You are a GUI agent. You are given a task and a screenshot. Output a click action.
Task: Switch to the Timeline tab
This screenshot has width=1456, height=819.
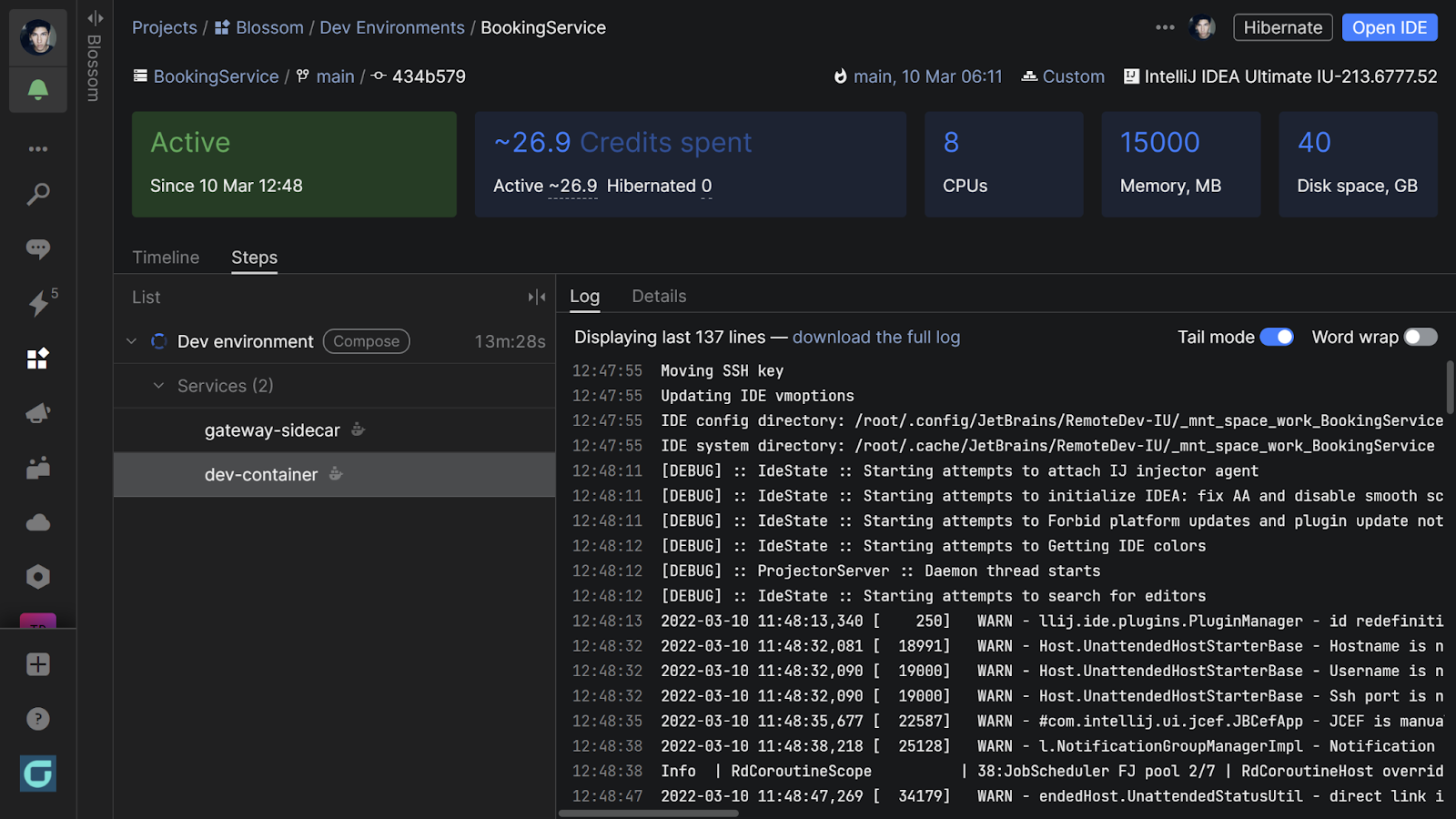click(166, 258)
